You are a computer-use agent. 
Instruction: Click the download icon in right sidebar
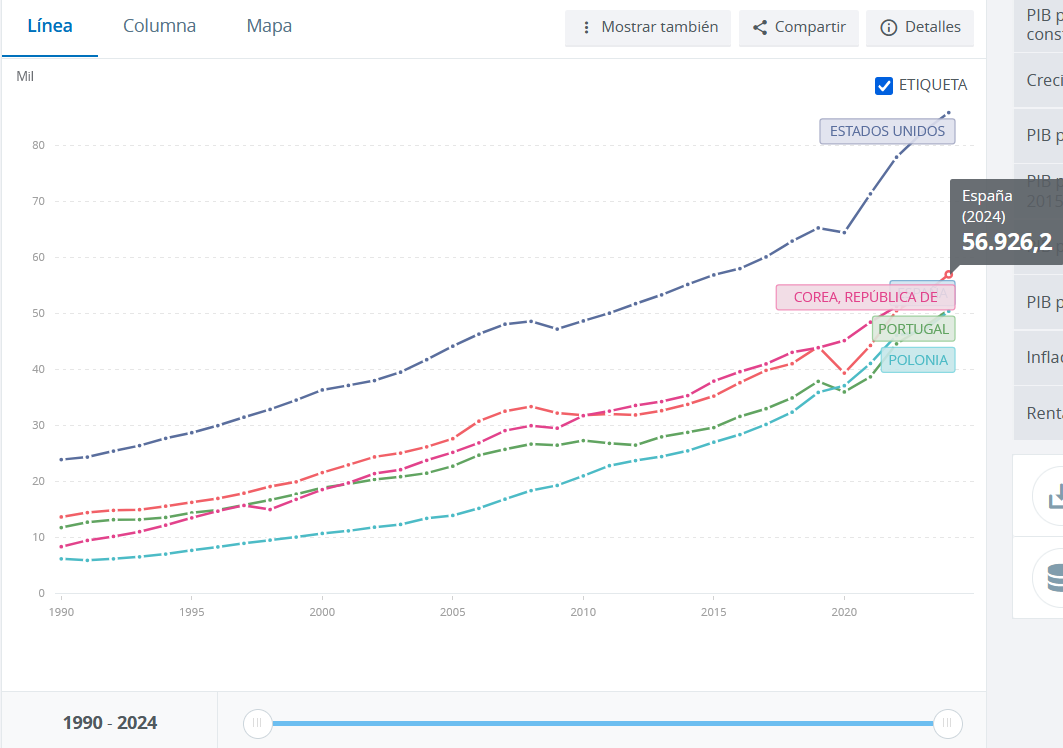(x=1054, y=496)
